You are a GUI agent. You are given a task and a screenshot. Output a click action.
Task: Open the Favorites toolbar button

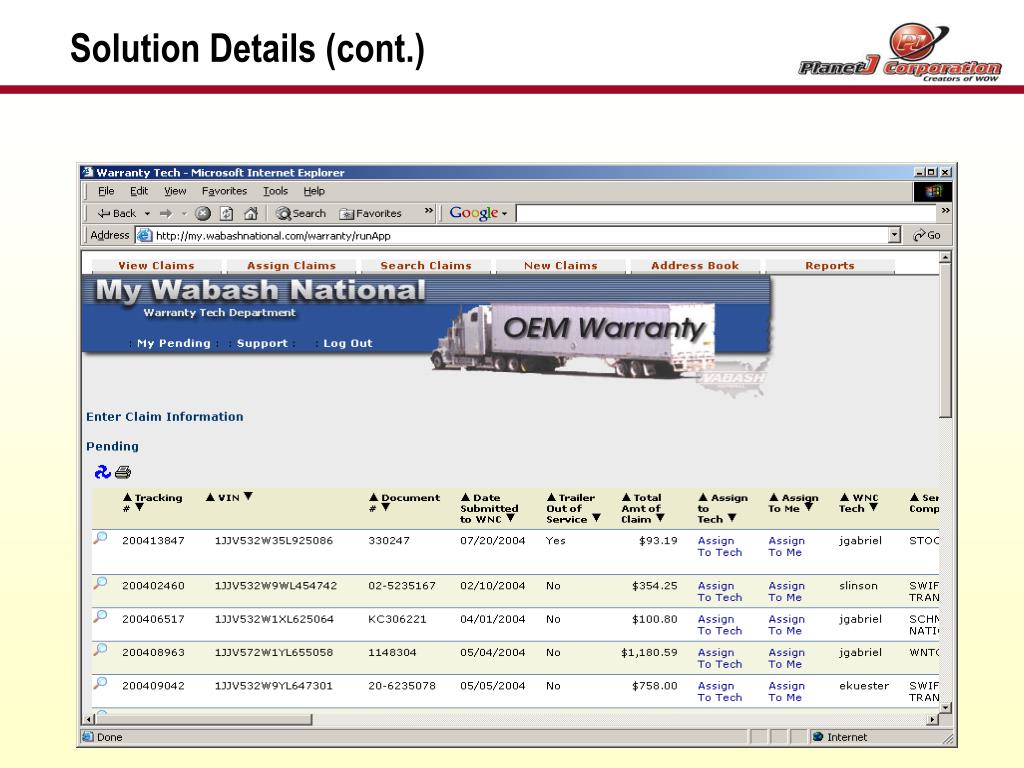point(370,214)
